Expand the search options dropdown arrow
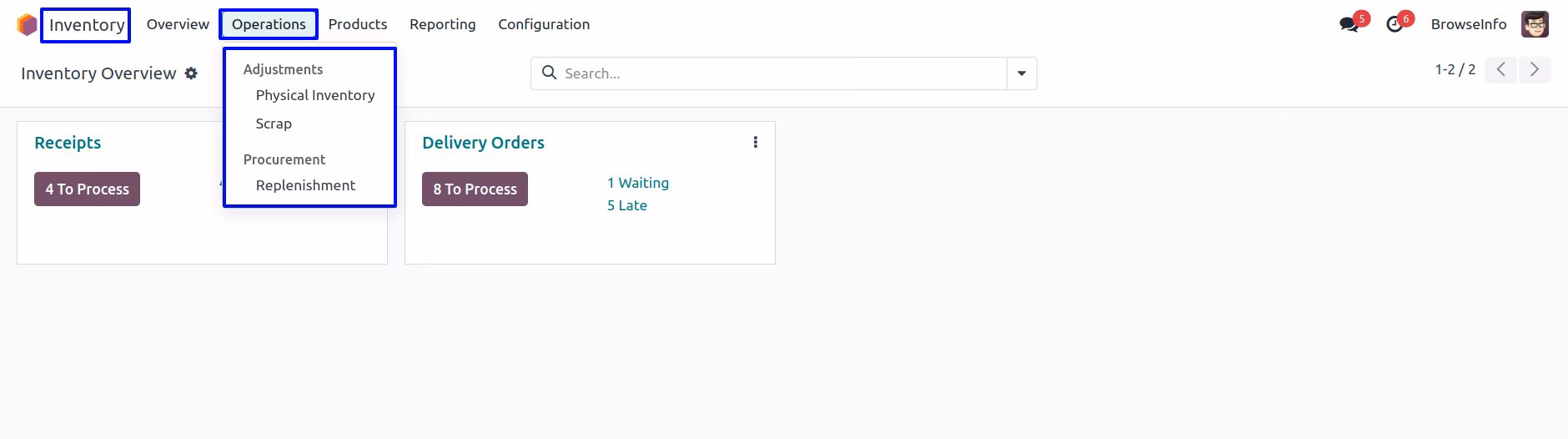Image resolution: width=1568 pixels, height=439 pixels. click(x=1022, y=73)
